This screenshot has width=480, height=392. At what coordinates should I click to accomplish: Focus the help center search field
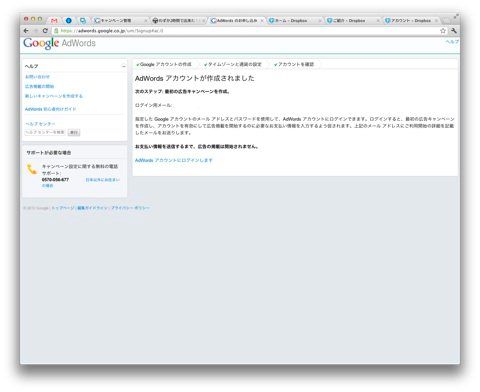pos(45,132)
